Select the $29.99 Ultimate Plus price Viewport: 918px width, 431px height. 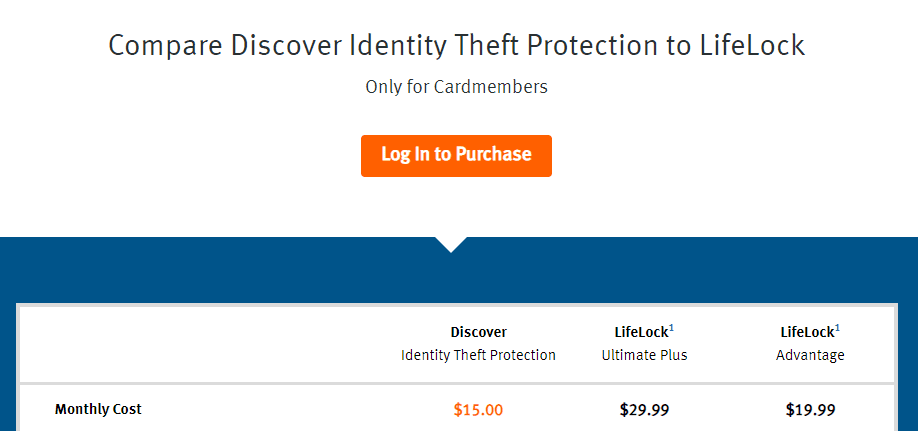(x=645, y=410)
